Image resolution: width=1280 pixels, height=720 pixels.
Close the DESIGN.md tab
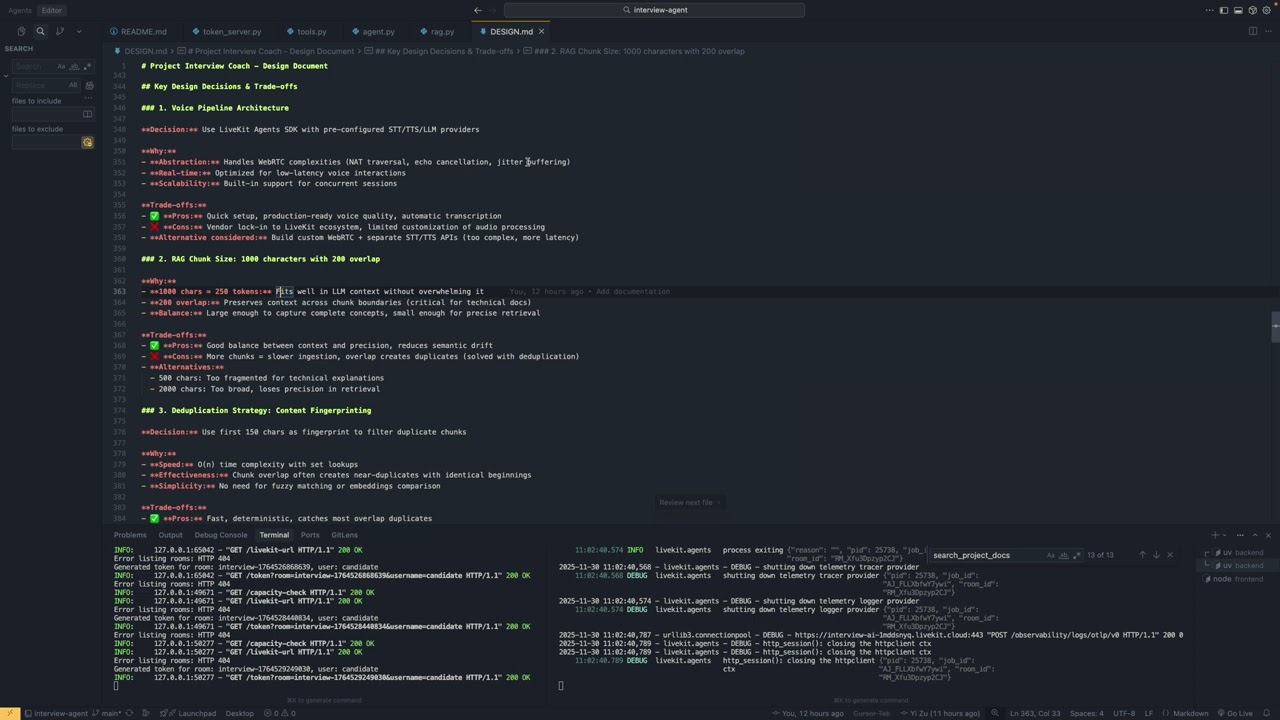point(541,31)
